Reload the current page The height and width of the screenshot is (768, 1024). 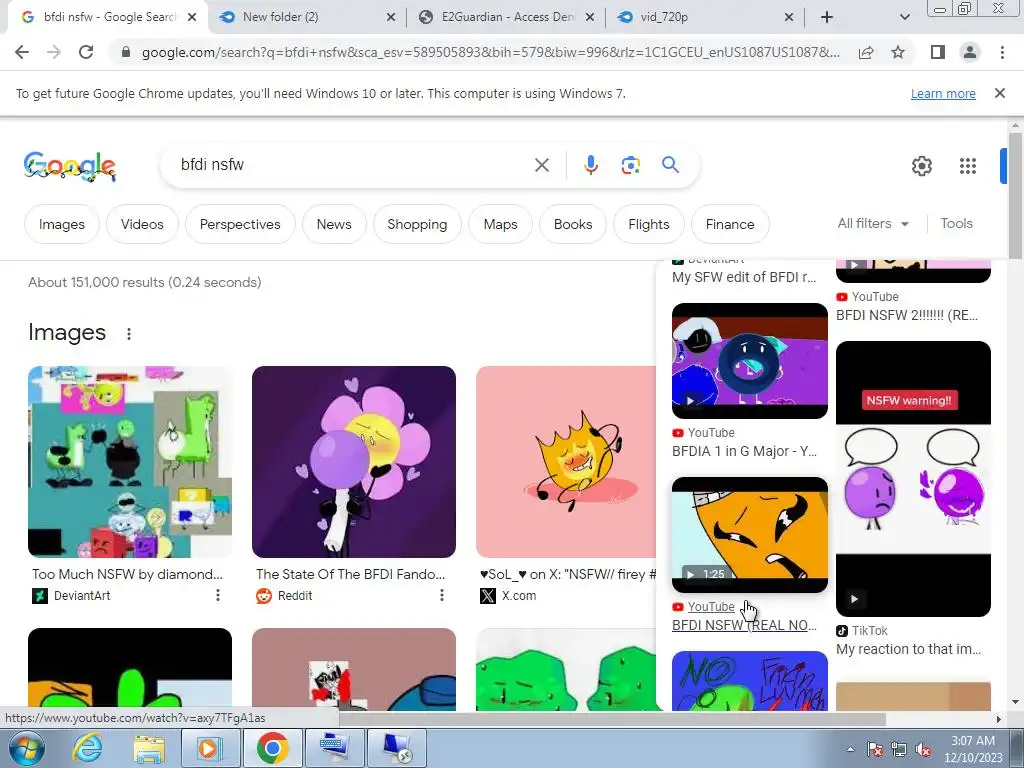point(86,52)
